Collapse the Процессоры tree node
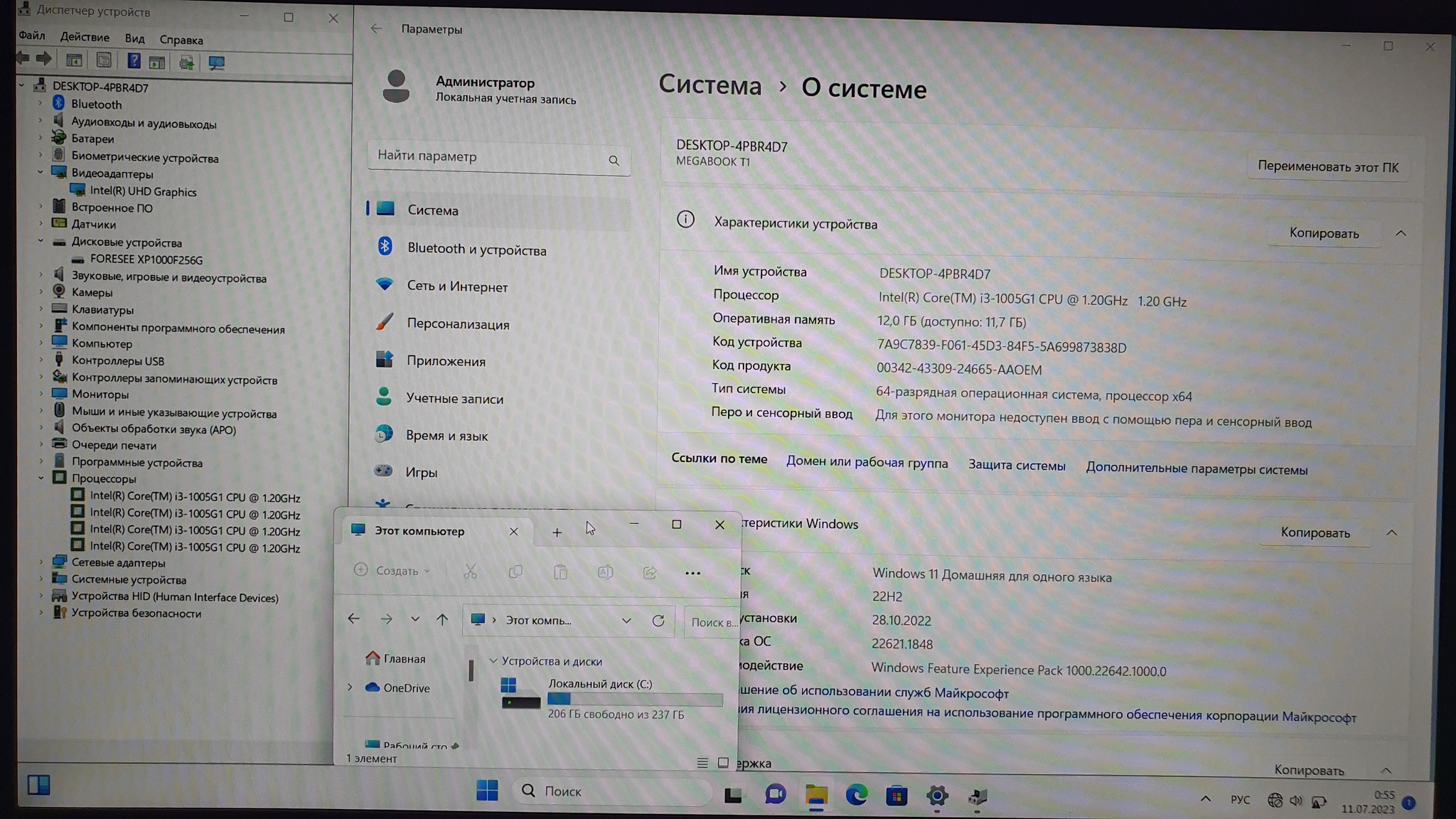 point(41,478)
